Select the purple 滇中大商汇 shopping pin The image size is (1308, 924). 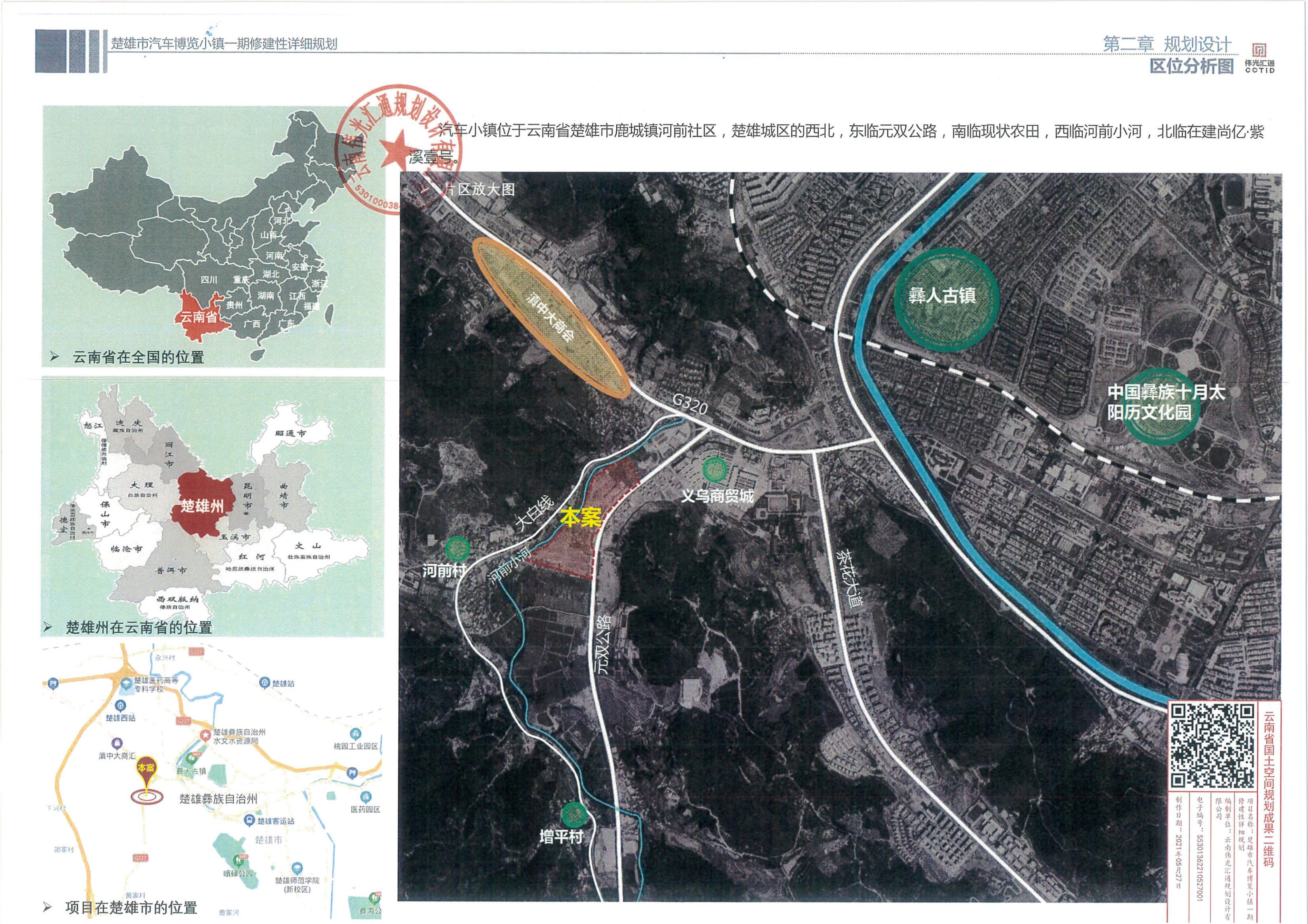tap(117, 743)
